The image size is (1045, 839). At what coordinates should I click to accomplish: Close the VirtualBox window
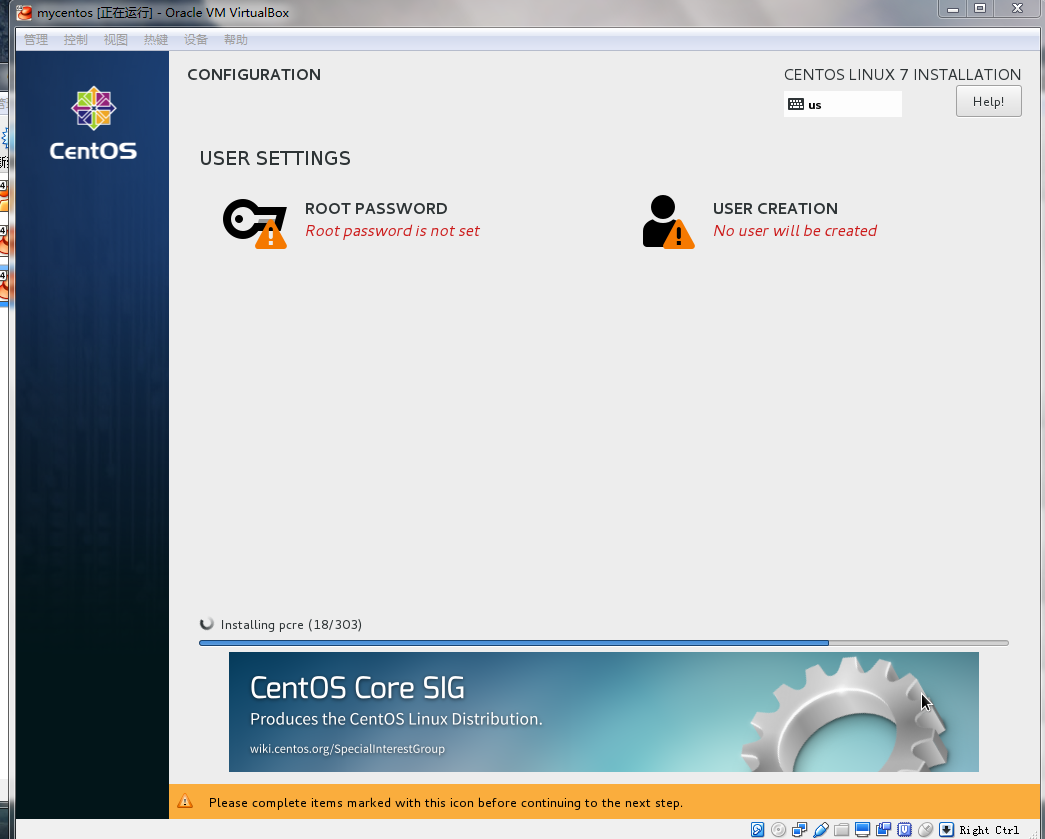[x=1017, y=9]
